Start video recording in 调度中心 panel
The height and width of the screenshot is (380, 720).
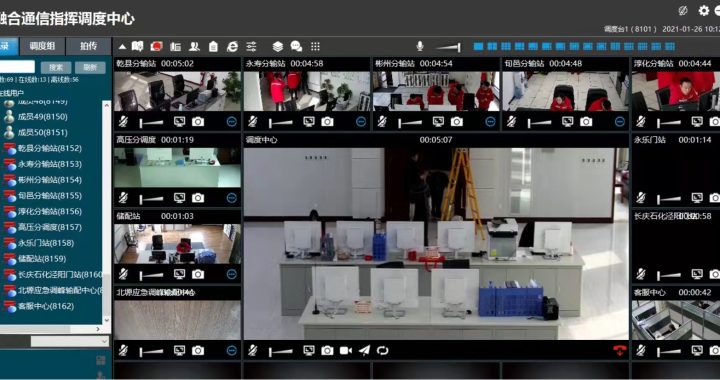(x=345, y=351)
